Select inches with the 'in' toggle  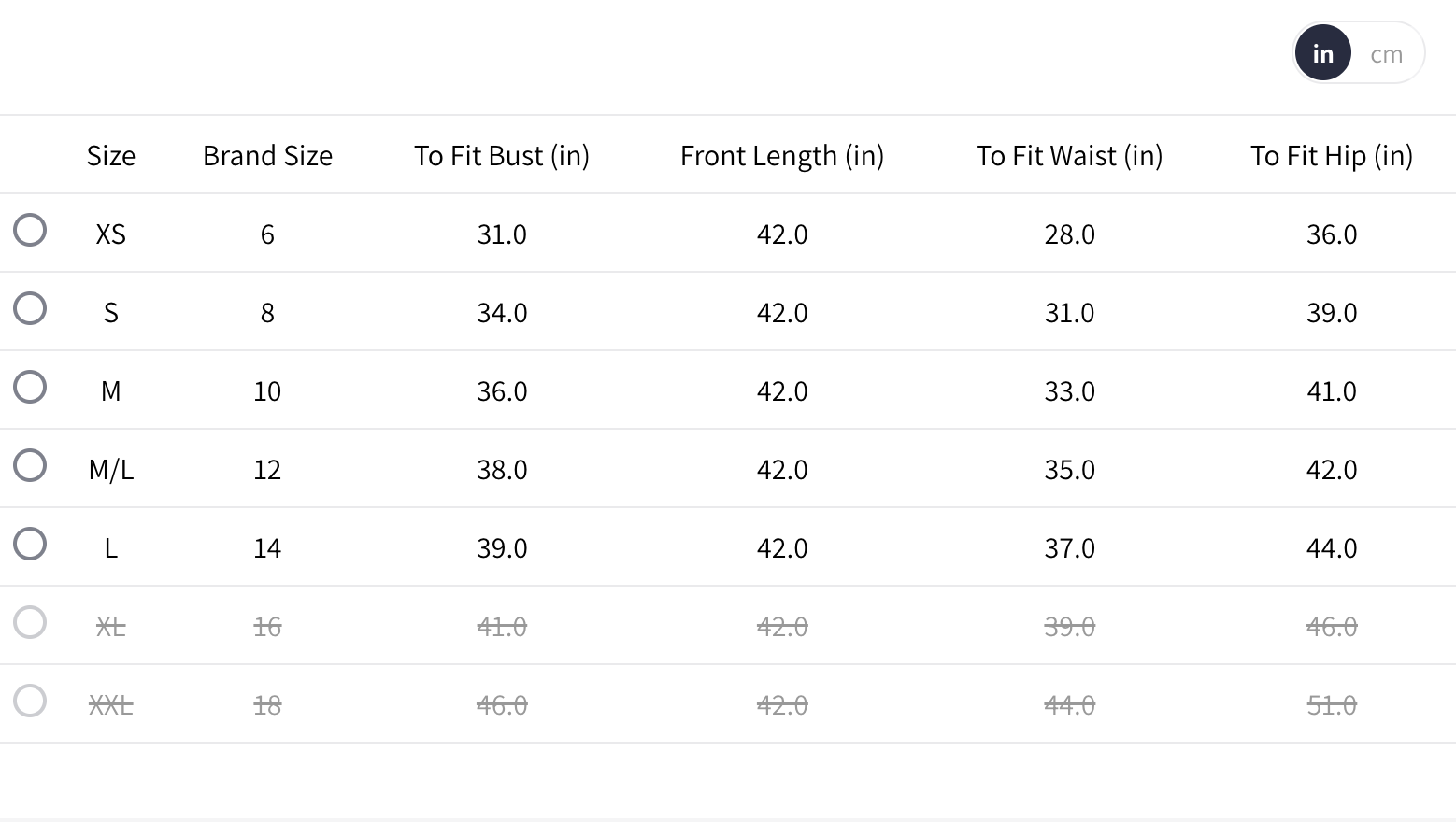click(1322, 54)
